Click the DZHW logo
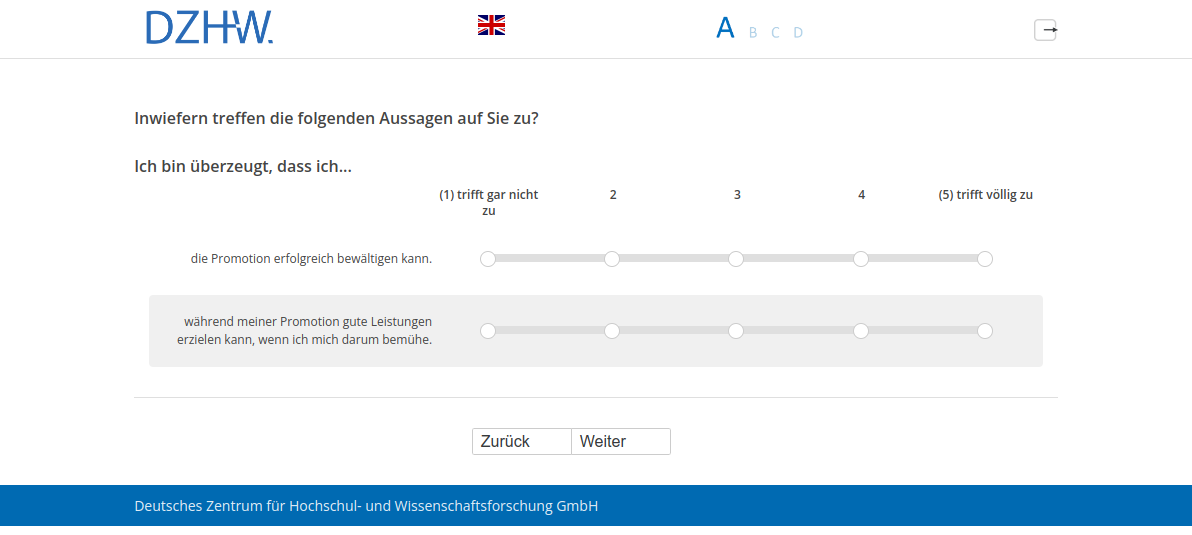This screenshot has height=535, width=1192. click(209, 28)
